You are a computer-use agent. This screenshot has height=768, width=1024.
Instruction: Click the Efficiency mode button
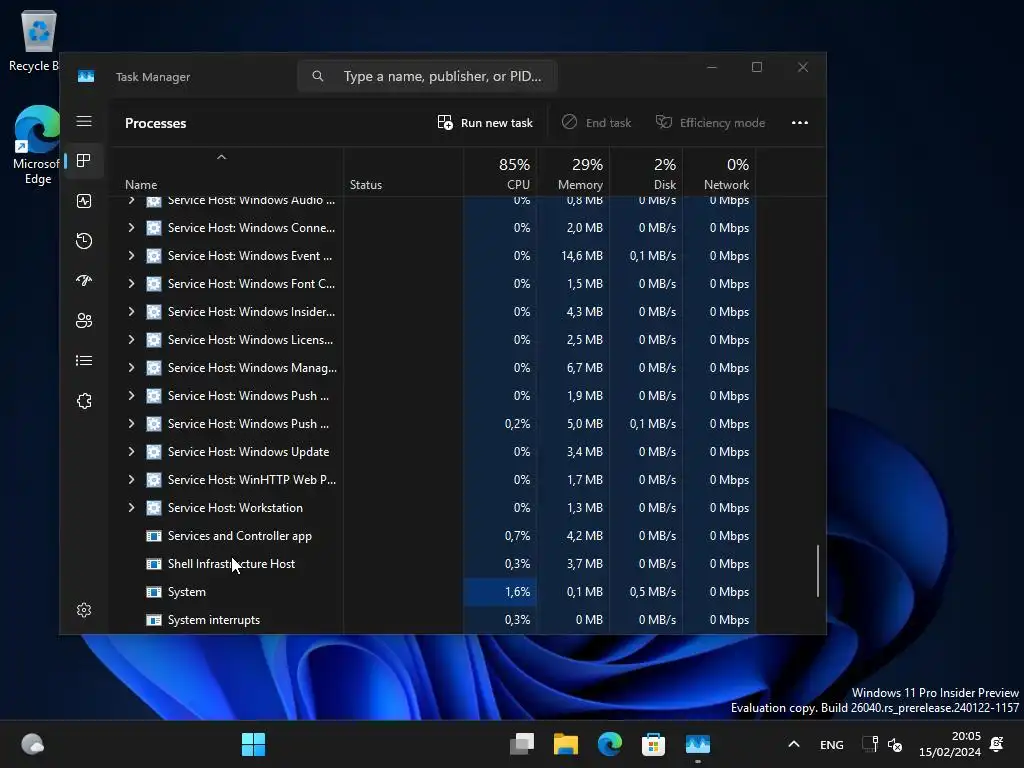click(711, 123)
